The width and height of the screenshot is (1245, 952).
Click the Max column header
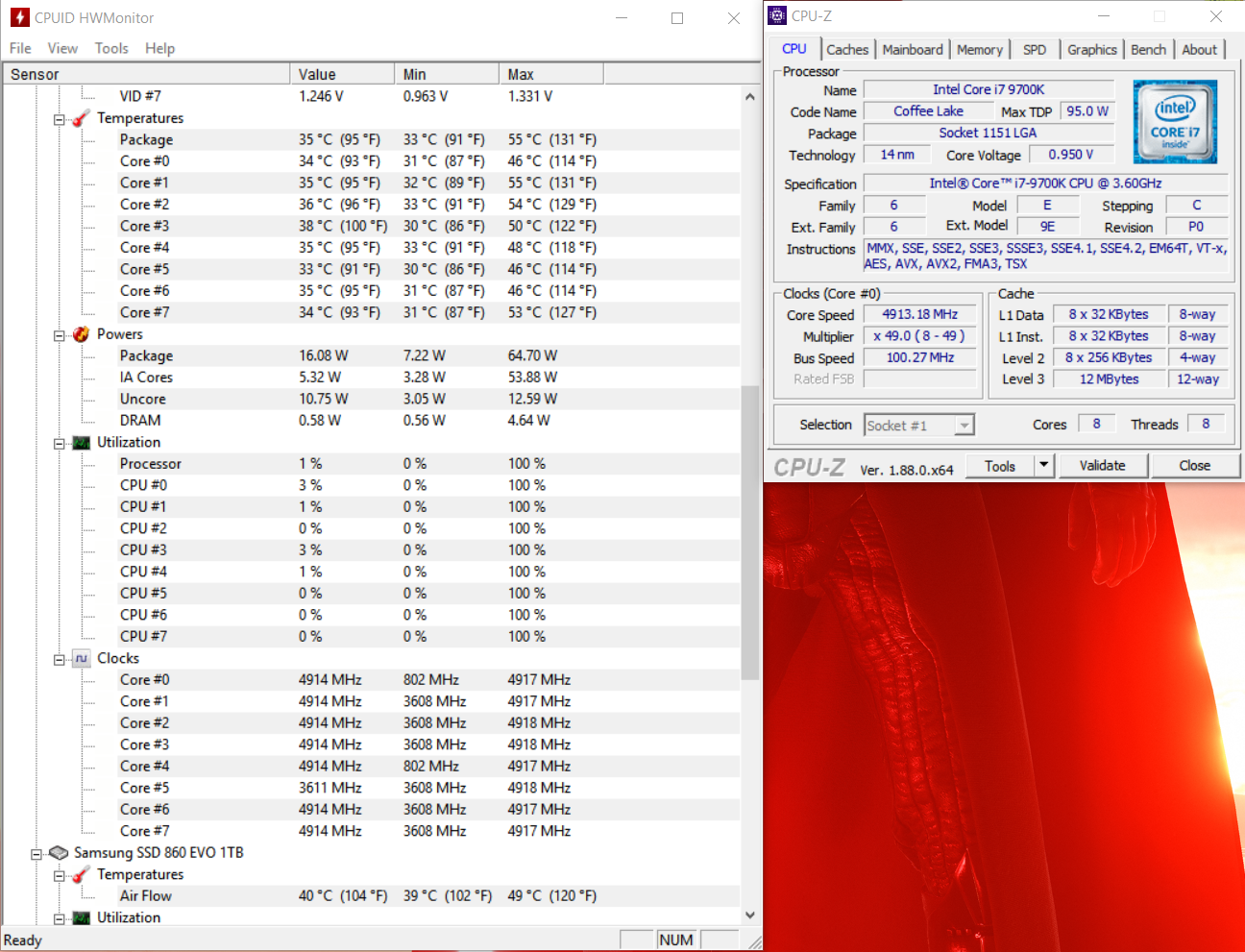[x=551, y=74]
